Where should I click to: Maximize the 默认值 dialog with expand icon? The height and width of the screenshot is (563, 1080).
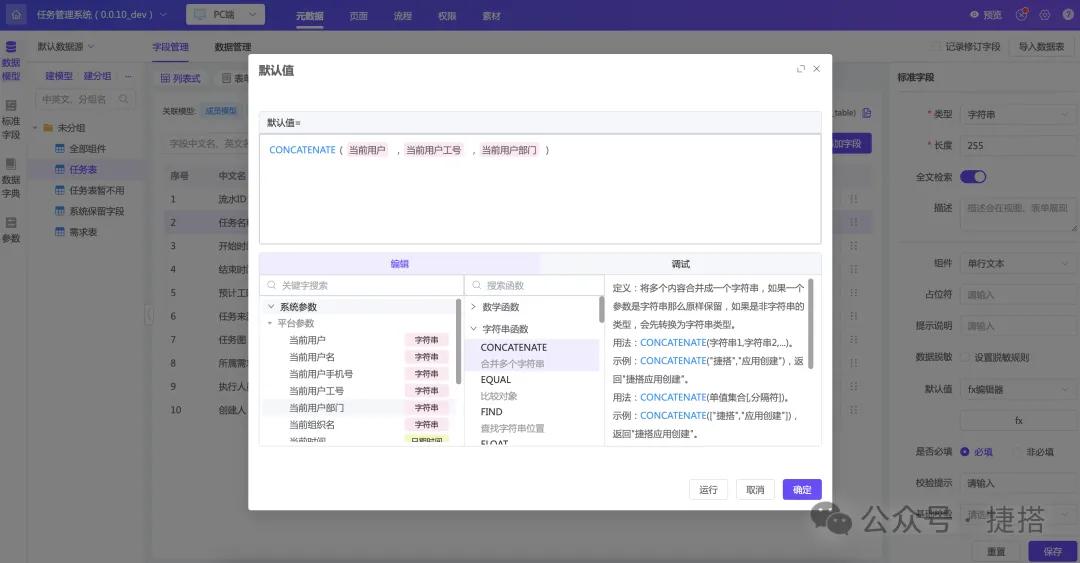pyautogui.click(x=801, y=69)
